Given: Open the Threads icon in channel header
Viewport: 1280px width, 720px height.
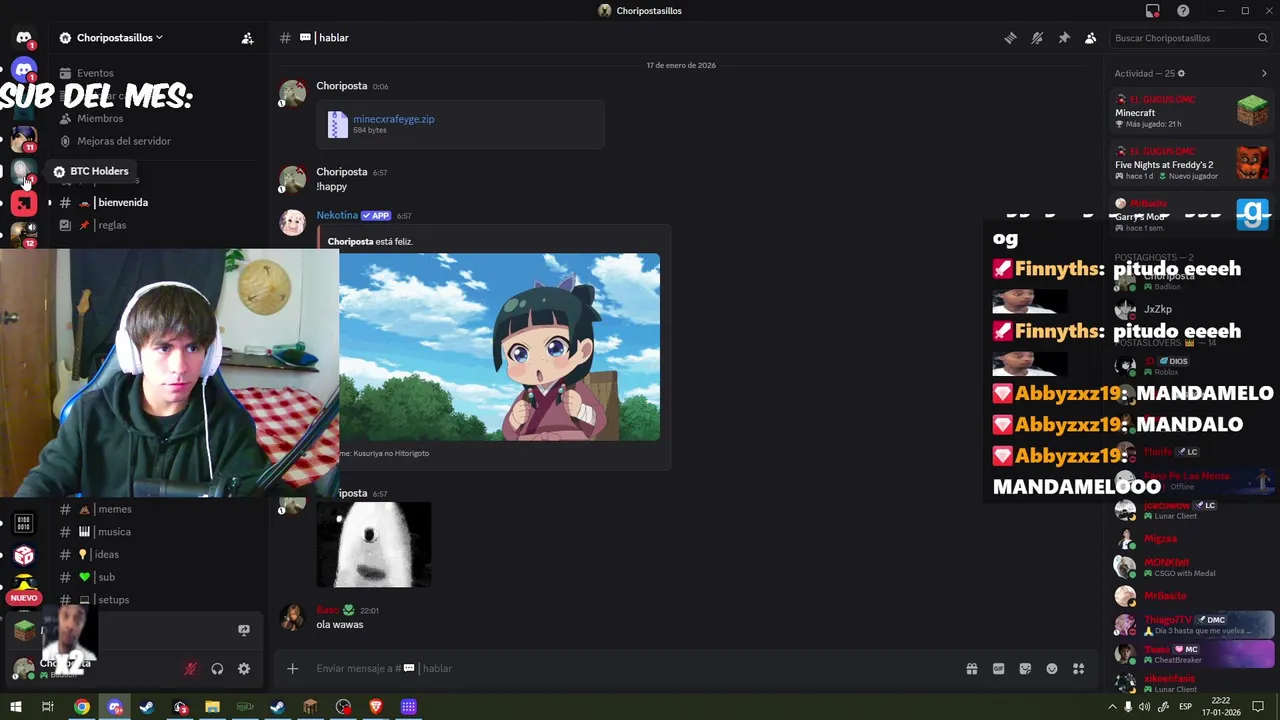Looking at the screenshot, I should pyautogui.click(x=1011, y=38).
